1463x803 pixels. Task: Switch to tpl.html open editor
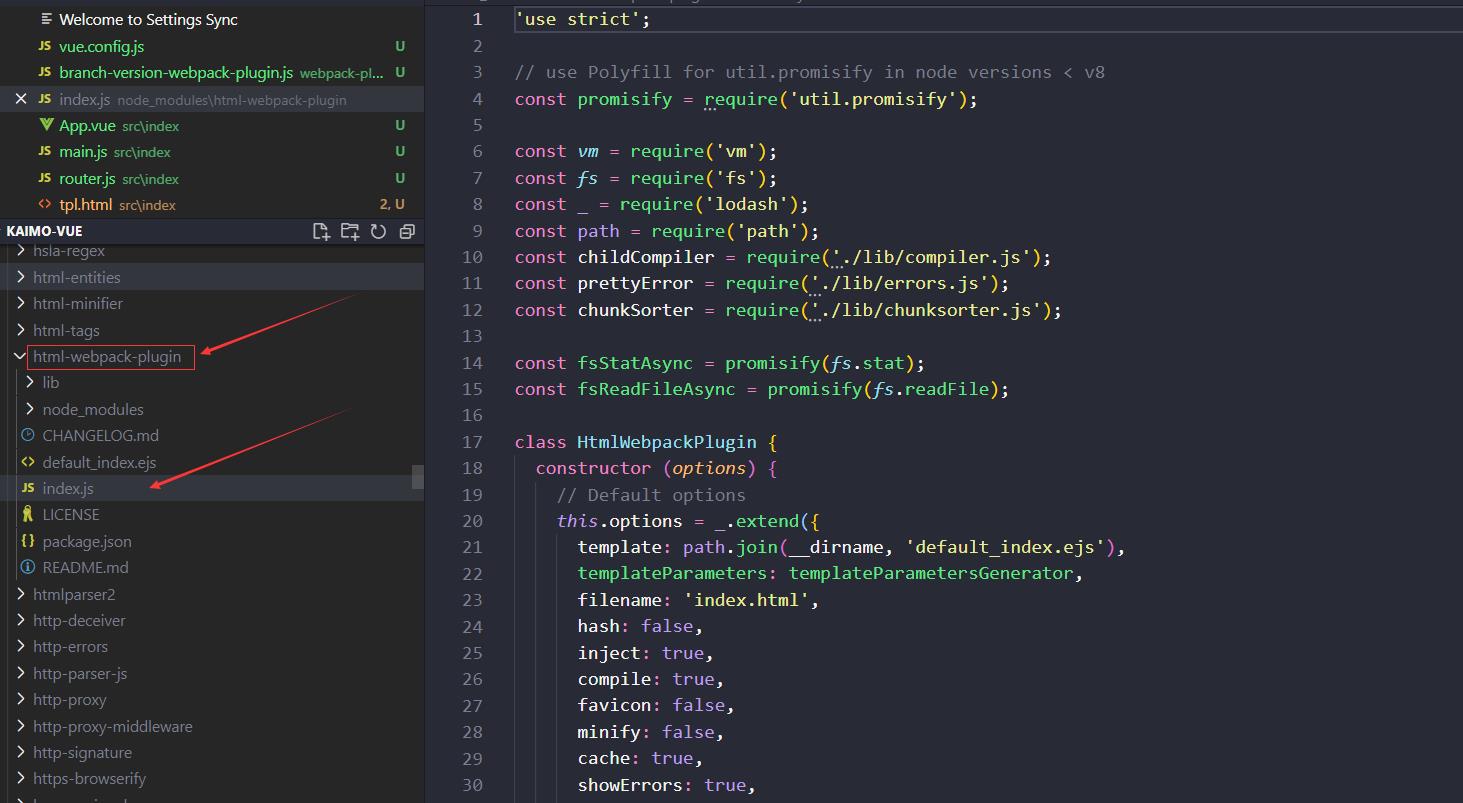pos(85,204)
